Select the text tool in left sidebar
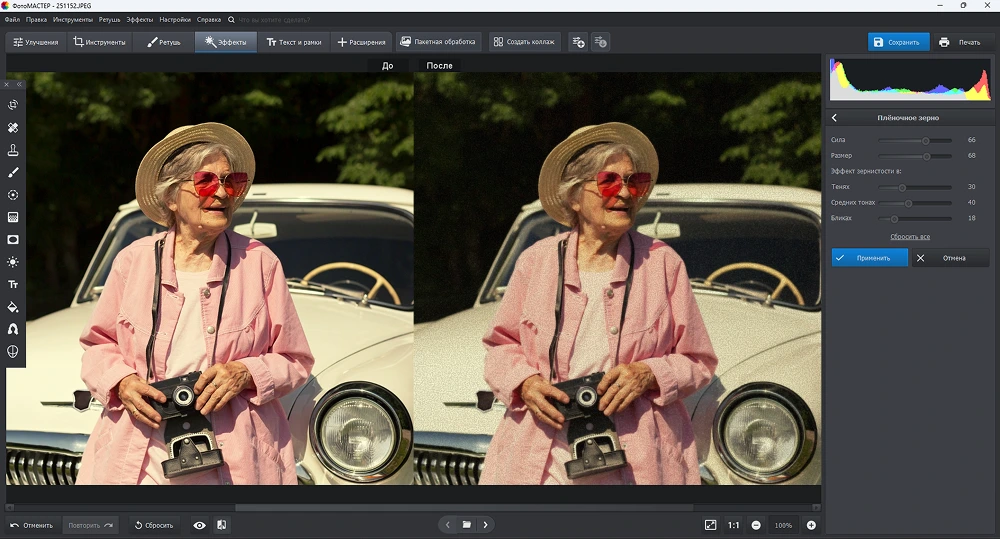 13,284
